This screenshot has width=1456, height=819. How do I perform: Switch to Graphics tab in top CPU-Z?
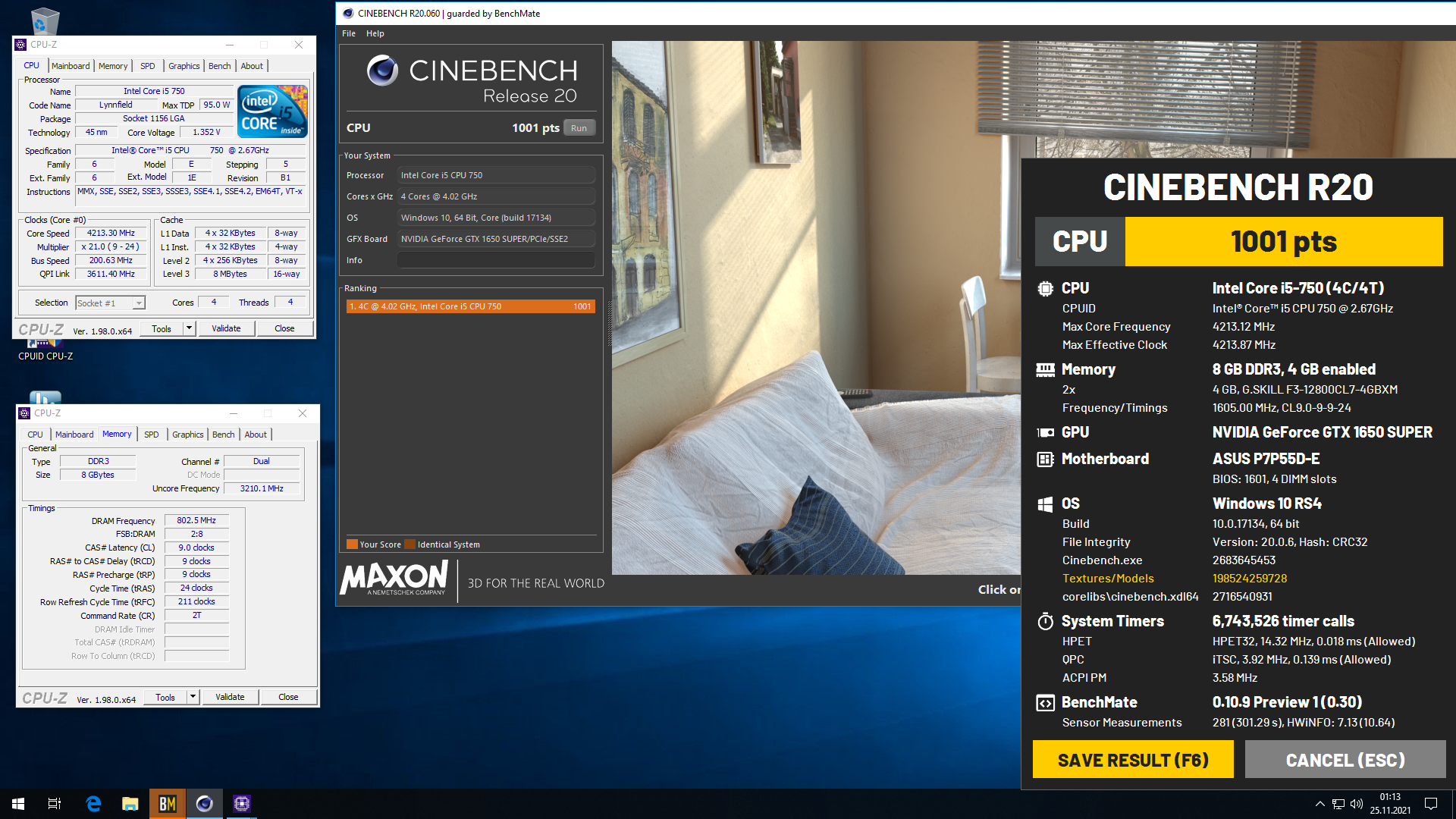point(184,66)
